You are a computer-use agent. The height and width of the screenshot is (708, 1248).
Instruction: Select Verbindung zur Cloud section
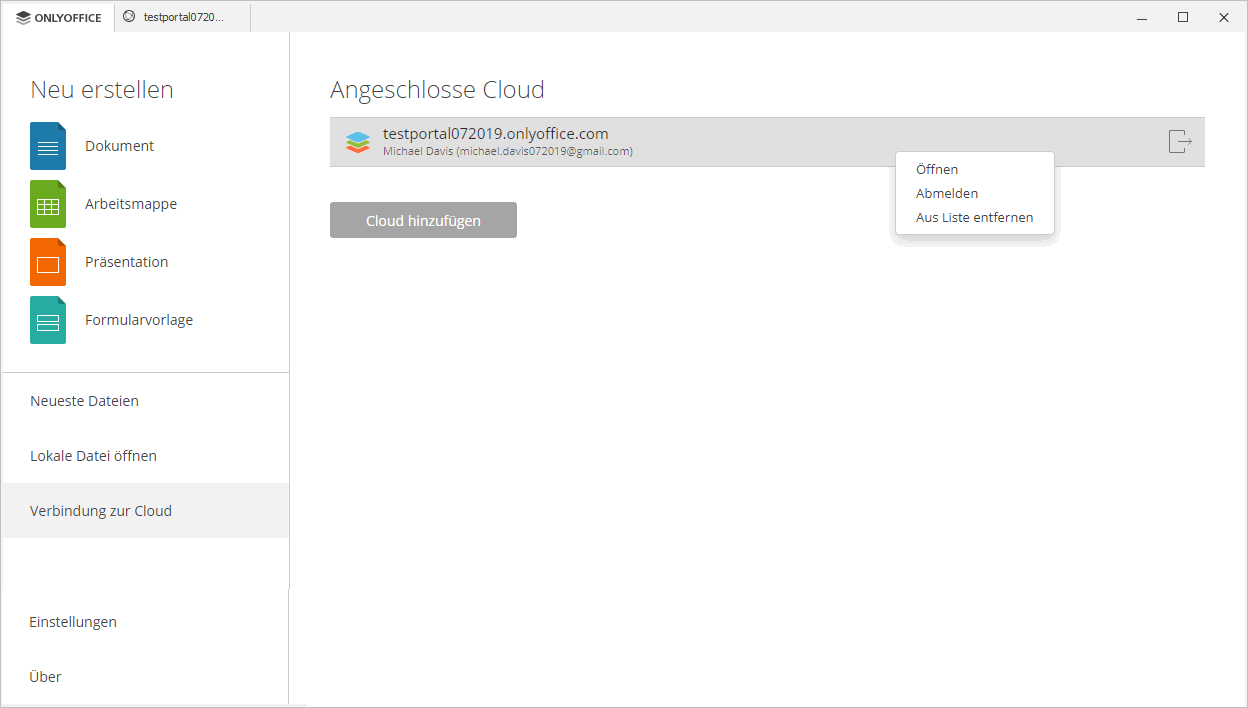click(146, 511)
